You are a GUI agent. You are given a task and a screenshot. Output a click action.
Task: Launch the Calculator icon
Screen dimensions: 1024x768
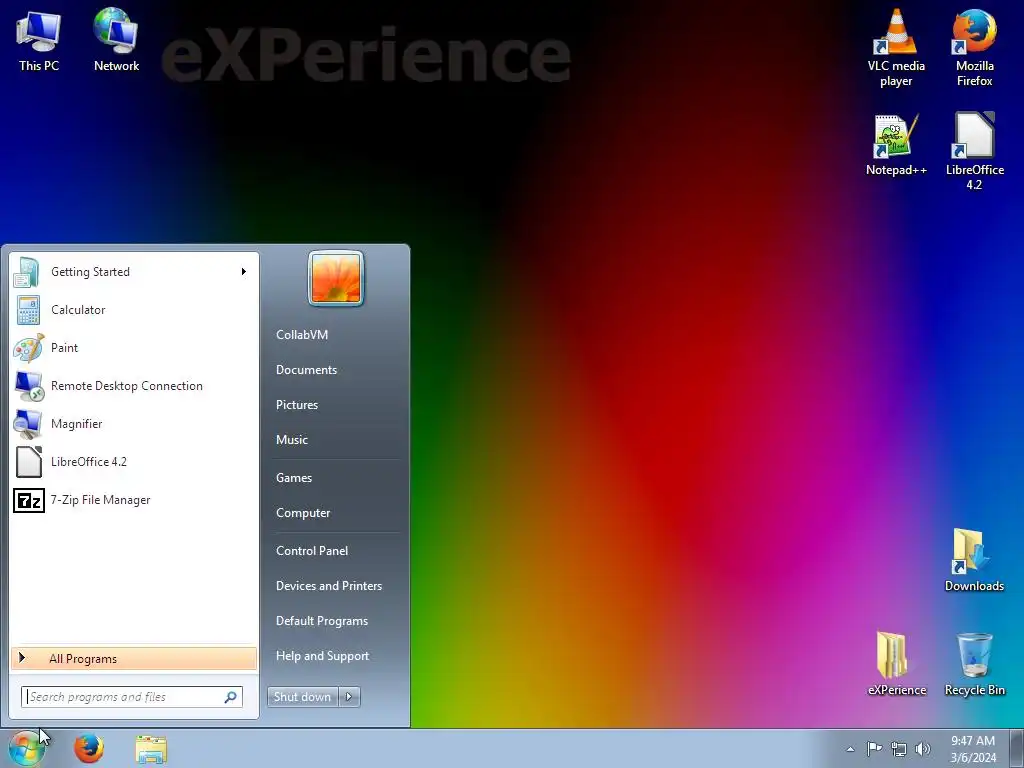coord(28,310)
